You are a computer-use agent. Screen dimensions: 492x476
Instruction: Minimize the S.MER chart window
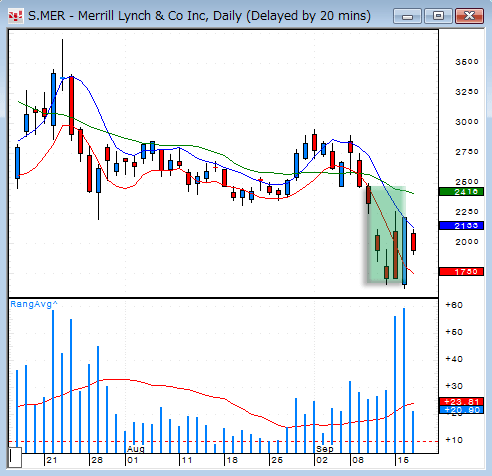[407, 16]
